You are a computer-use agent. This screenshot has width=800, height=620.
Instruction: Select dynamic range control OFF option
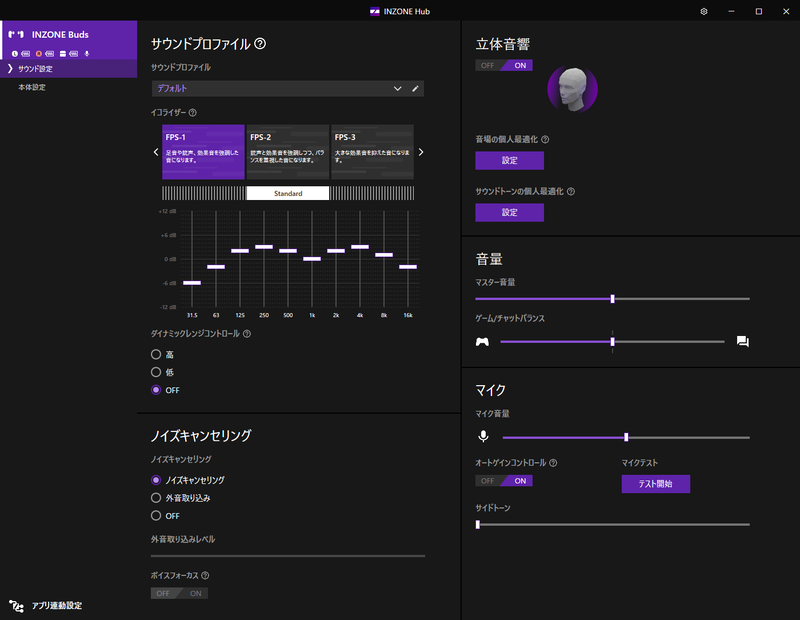coord(156,390)
